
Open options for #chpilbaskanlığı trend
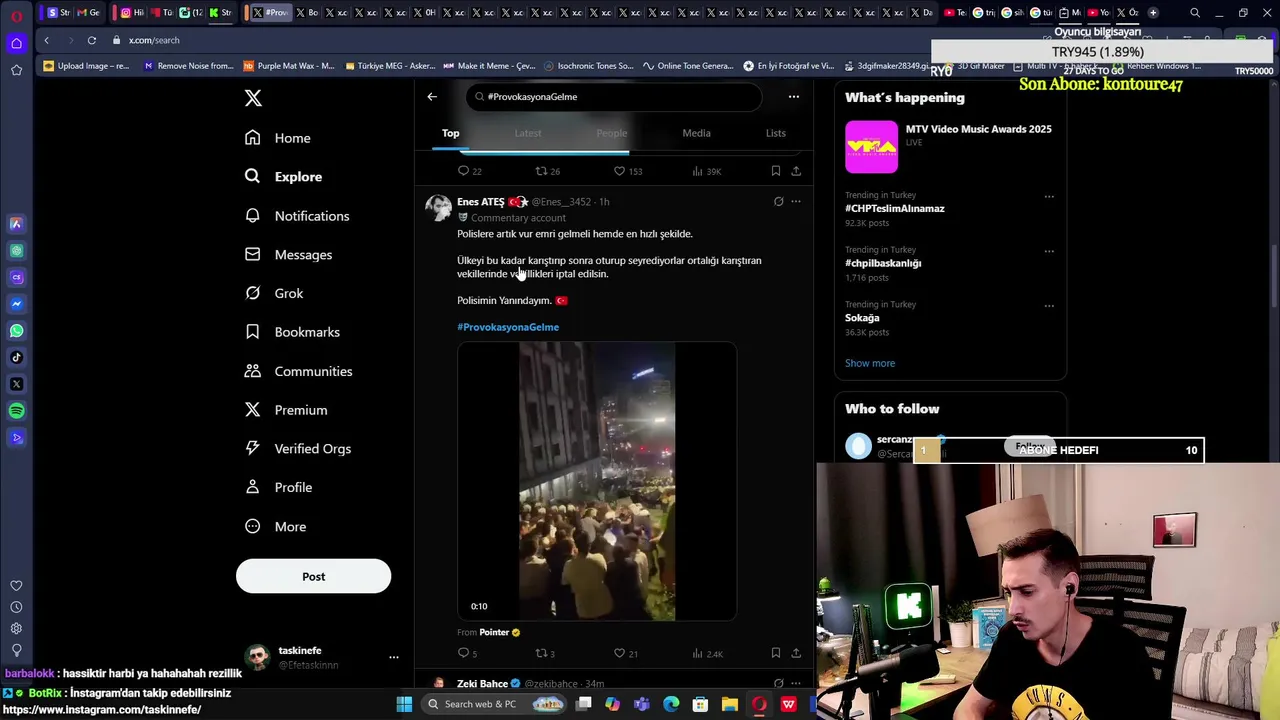(1049, 251)
